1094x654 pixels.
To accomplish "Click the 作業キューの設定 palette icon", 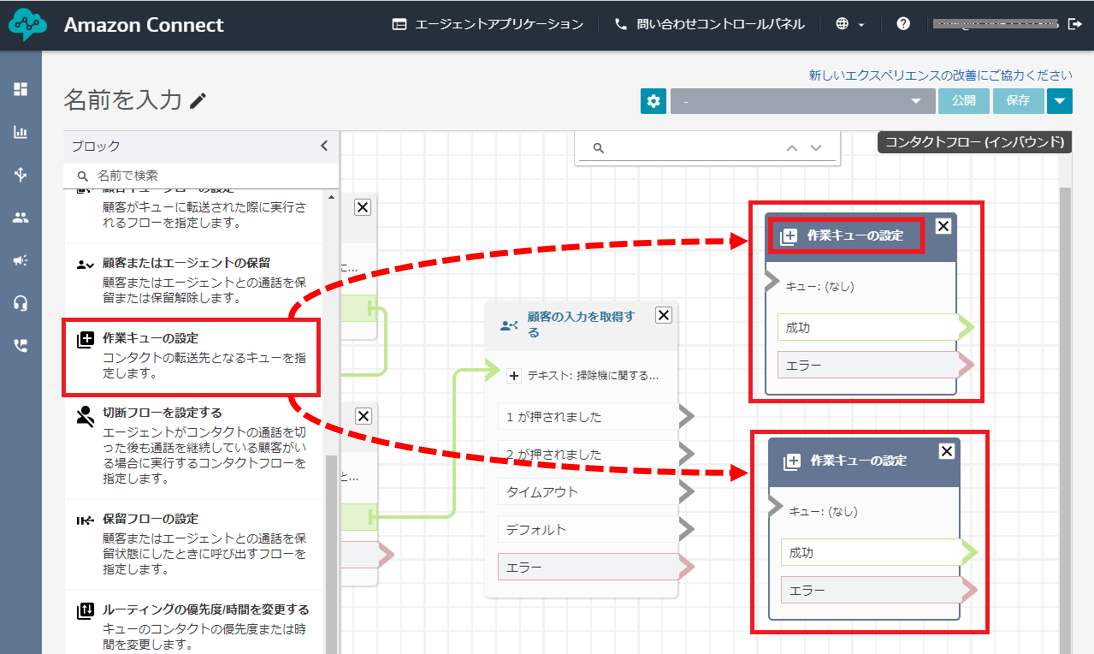I will click(85, 340).
